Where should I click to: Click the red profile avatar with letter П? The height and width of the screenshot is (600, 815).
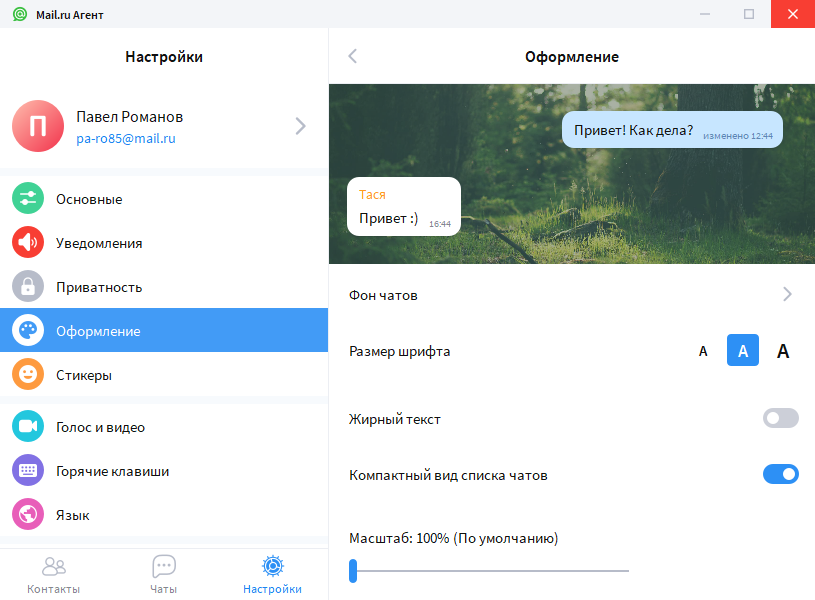(38, 126)
